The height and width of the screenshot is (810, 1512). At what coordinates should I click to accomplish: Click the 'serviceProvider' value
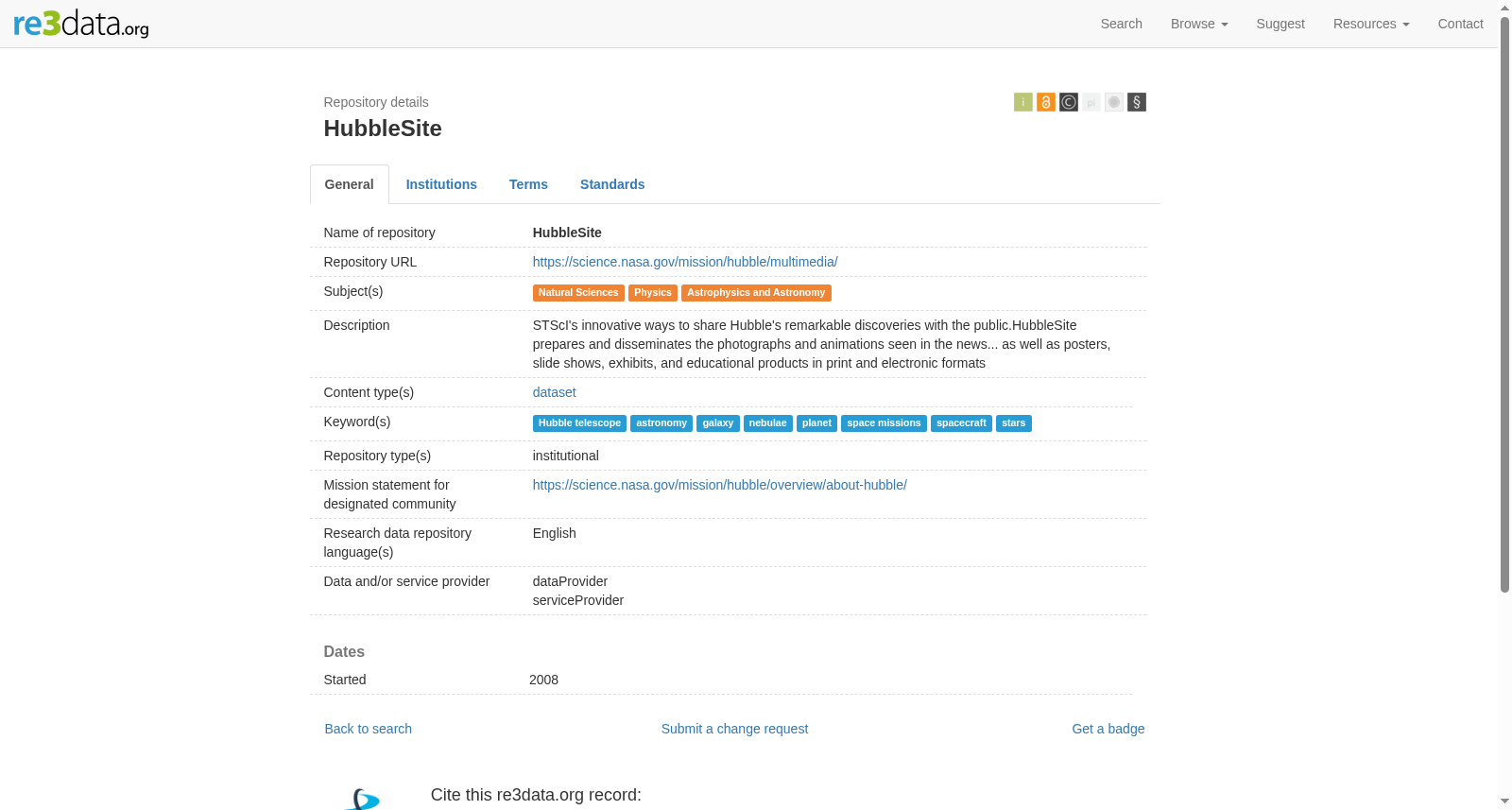578,600
